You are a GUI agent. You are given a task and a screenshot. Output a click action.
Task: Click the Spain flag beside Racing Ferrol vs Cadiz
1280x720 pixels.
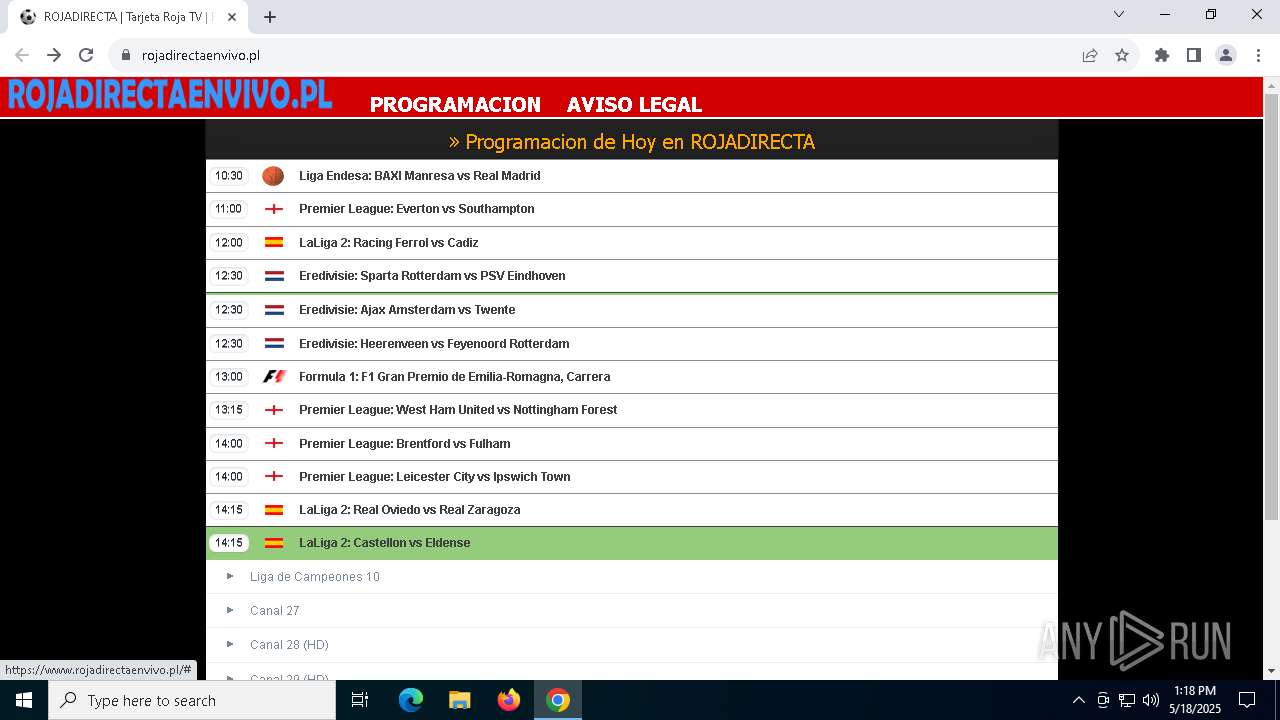(274, 242)
